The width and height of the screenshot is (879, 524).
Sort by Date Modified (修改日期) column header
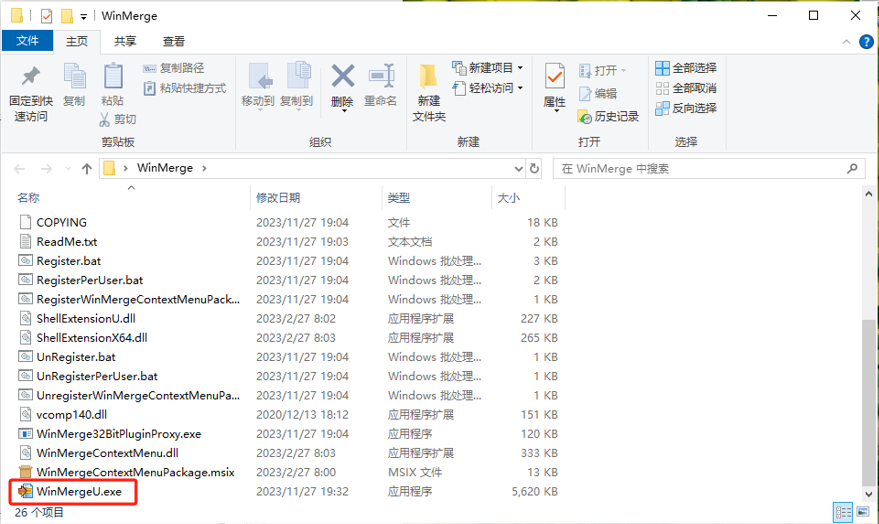(x=278, y=198)
